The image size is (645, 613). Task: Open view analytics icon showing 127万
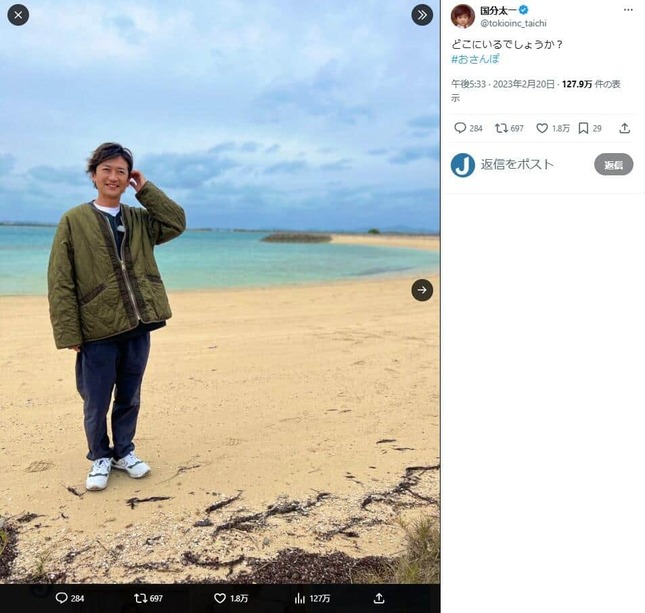click(x=300, y=598)
